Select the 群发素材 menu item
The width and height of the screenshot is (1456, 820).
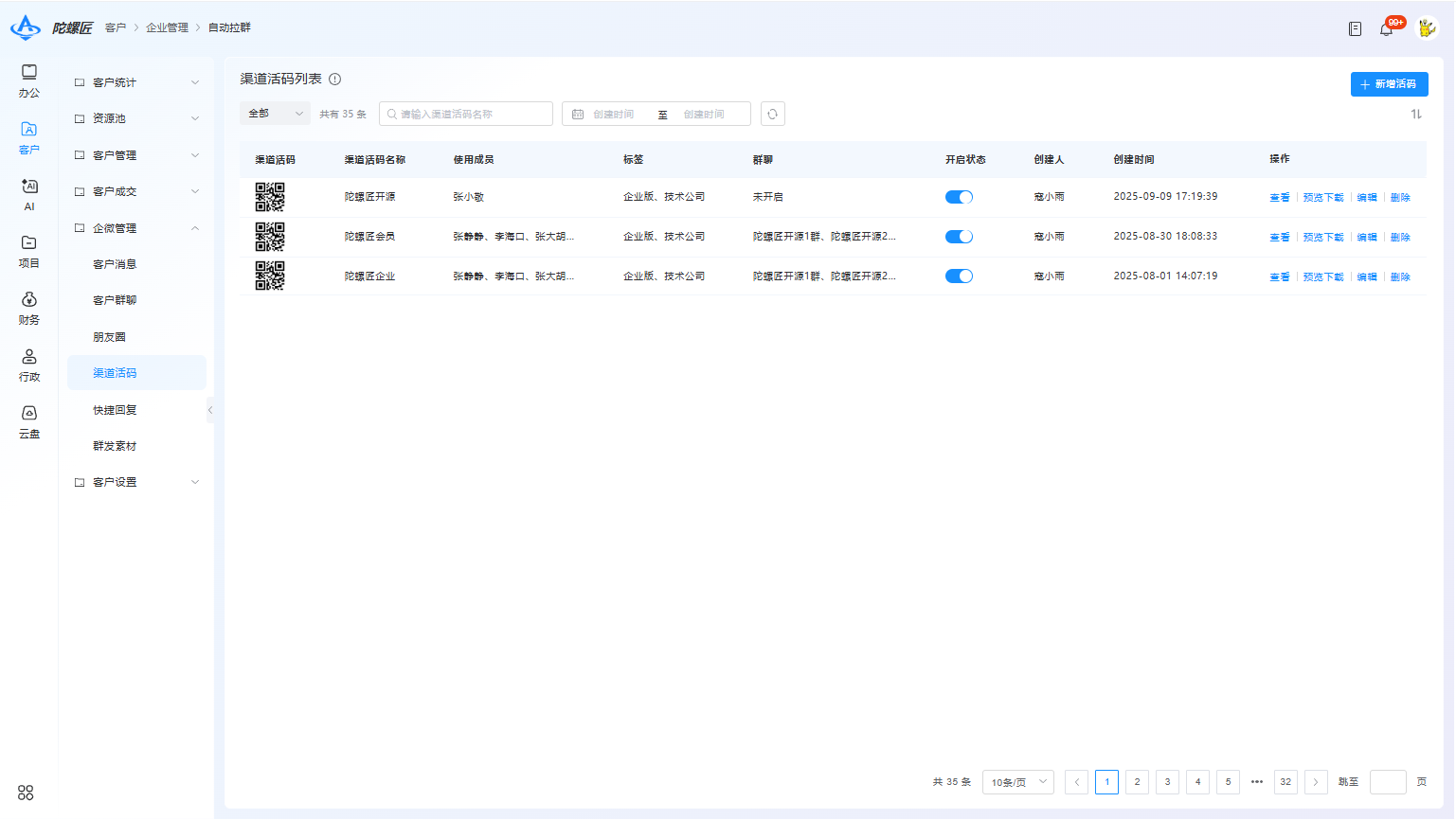(136, 446)
